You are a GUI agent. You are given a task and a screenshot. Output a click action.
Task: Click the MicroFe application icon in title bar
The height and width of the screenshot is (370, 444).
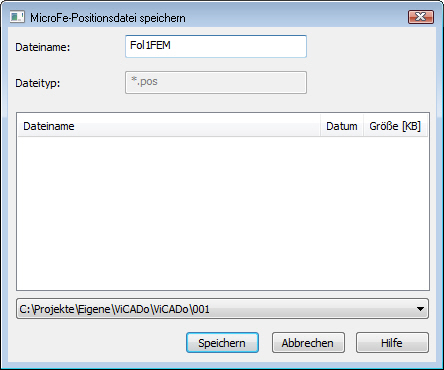[x=17, y=17]
